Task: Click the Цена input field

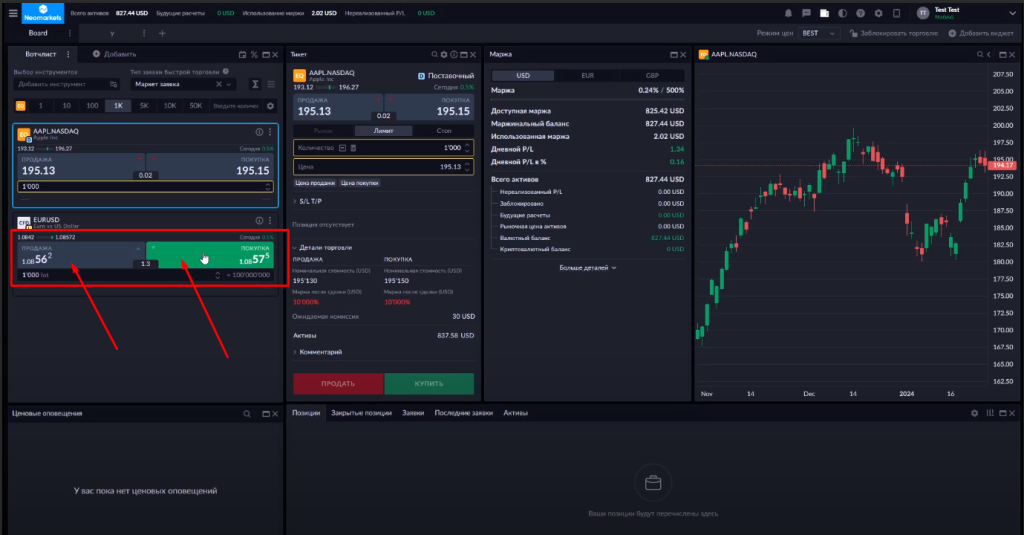Action: 383,167
